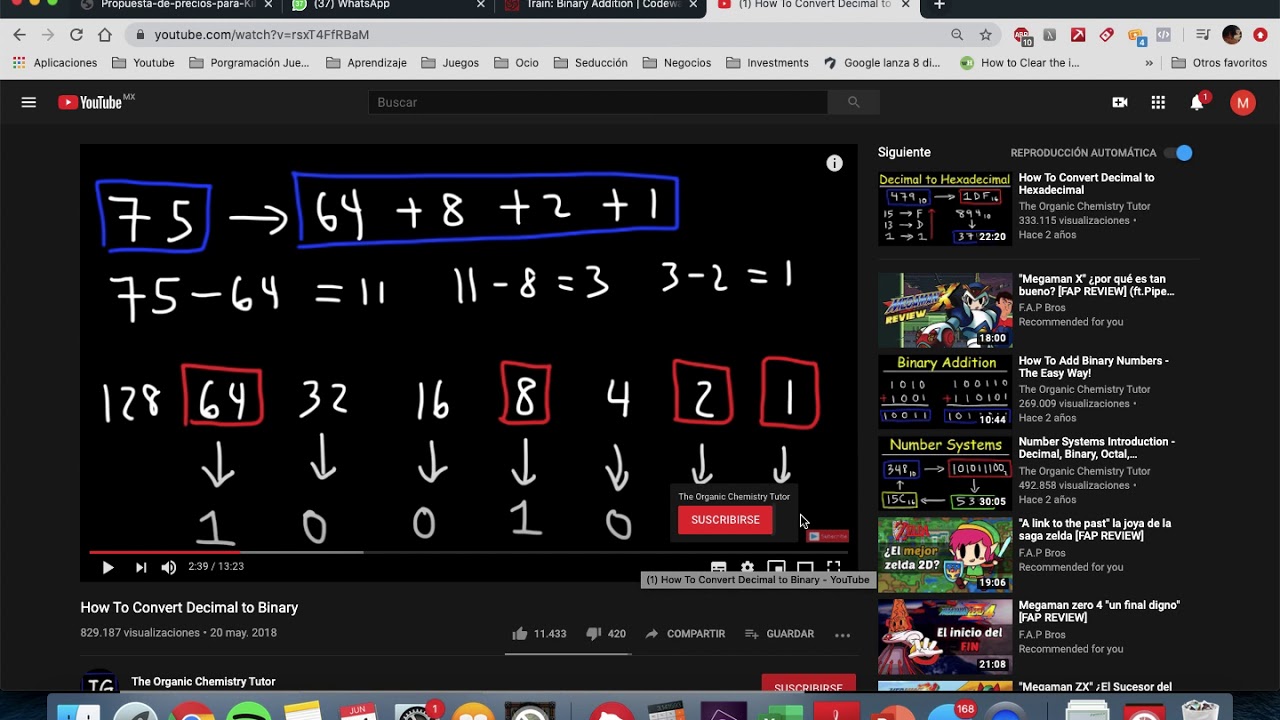Image resolution: width=1280 pixels, height=720 pixels.
Task: Open video settings gear in player
Action: click(747, 567)
